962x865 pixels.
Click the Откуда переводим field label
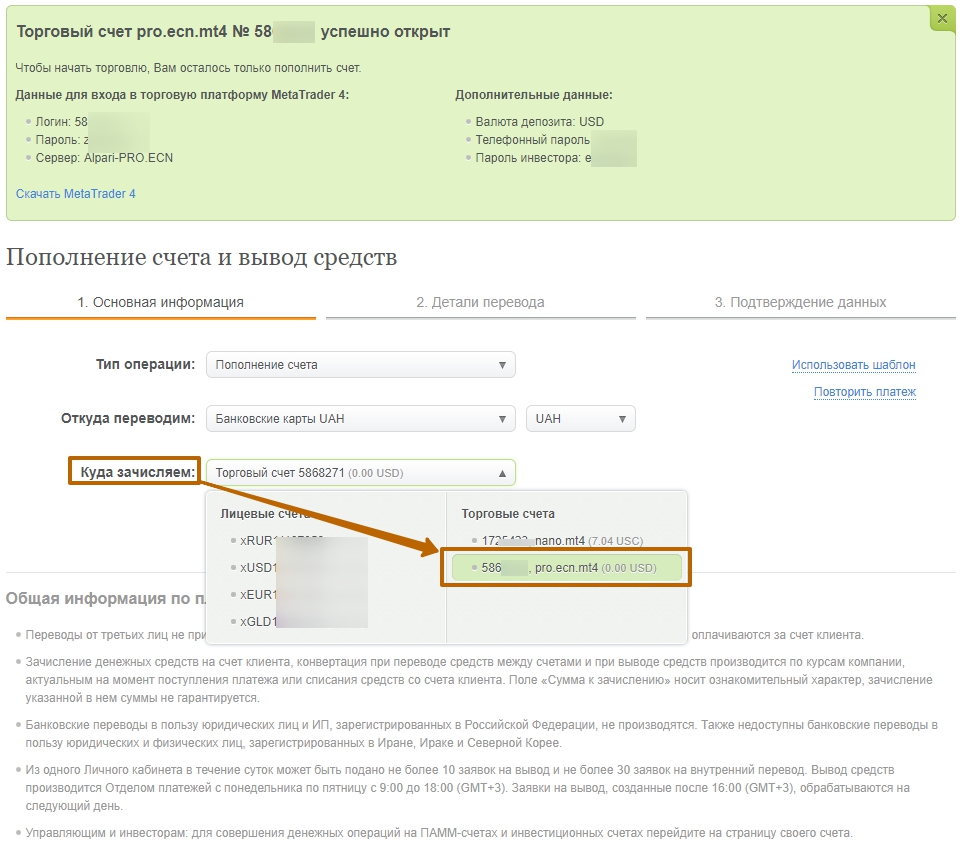(x=129, y=418)
